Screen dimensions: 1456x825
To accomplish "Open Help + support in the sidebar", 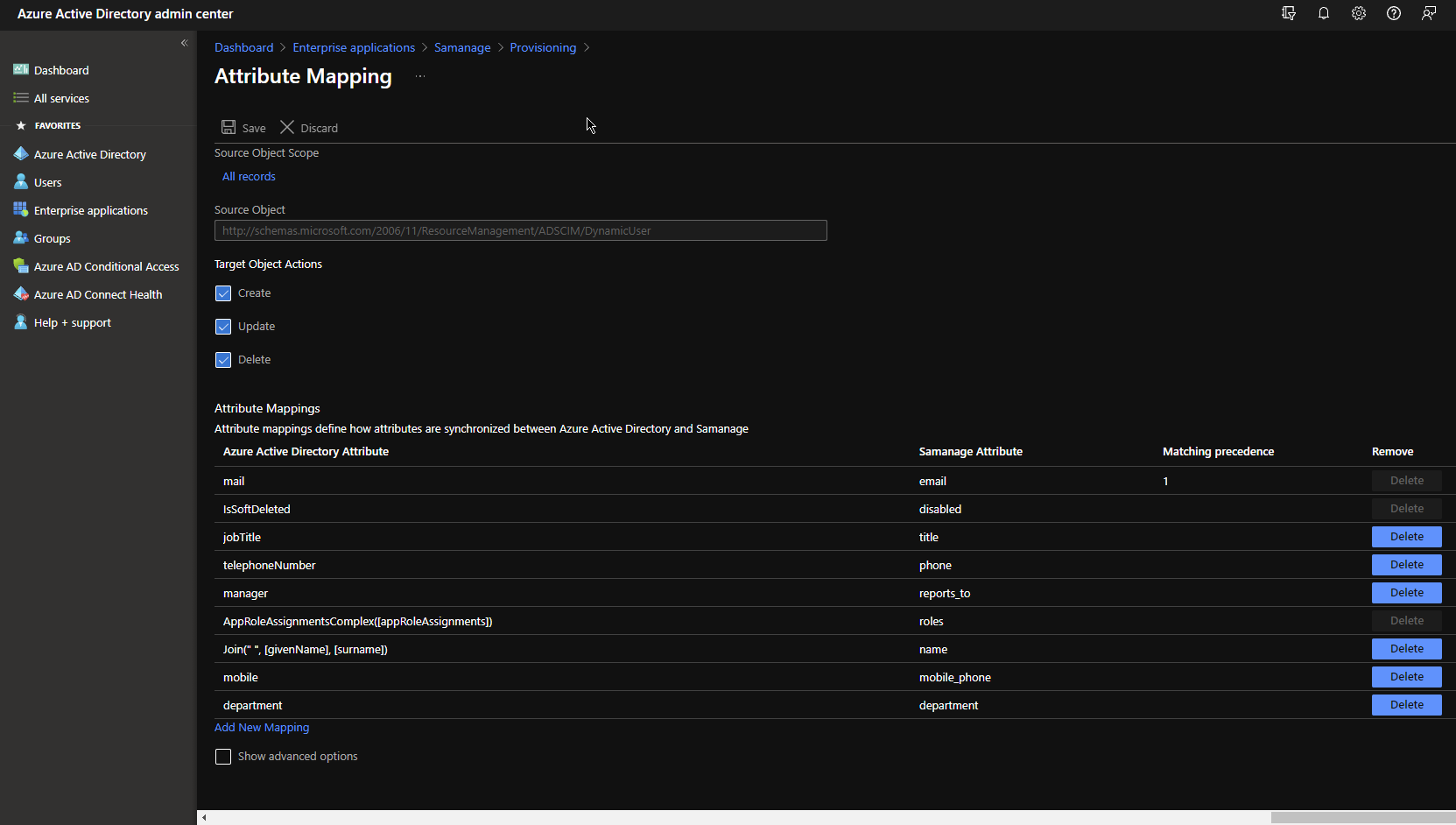I will pyautogui.click(x=73, y=322).
